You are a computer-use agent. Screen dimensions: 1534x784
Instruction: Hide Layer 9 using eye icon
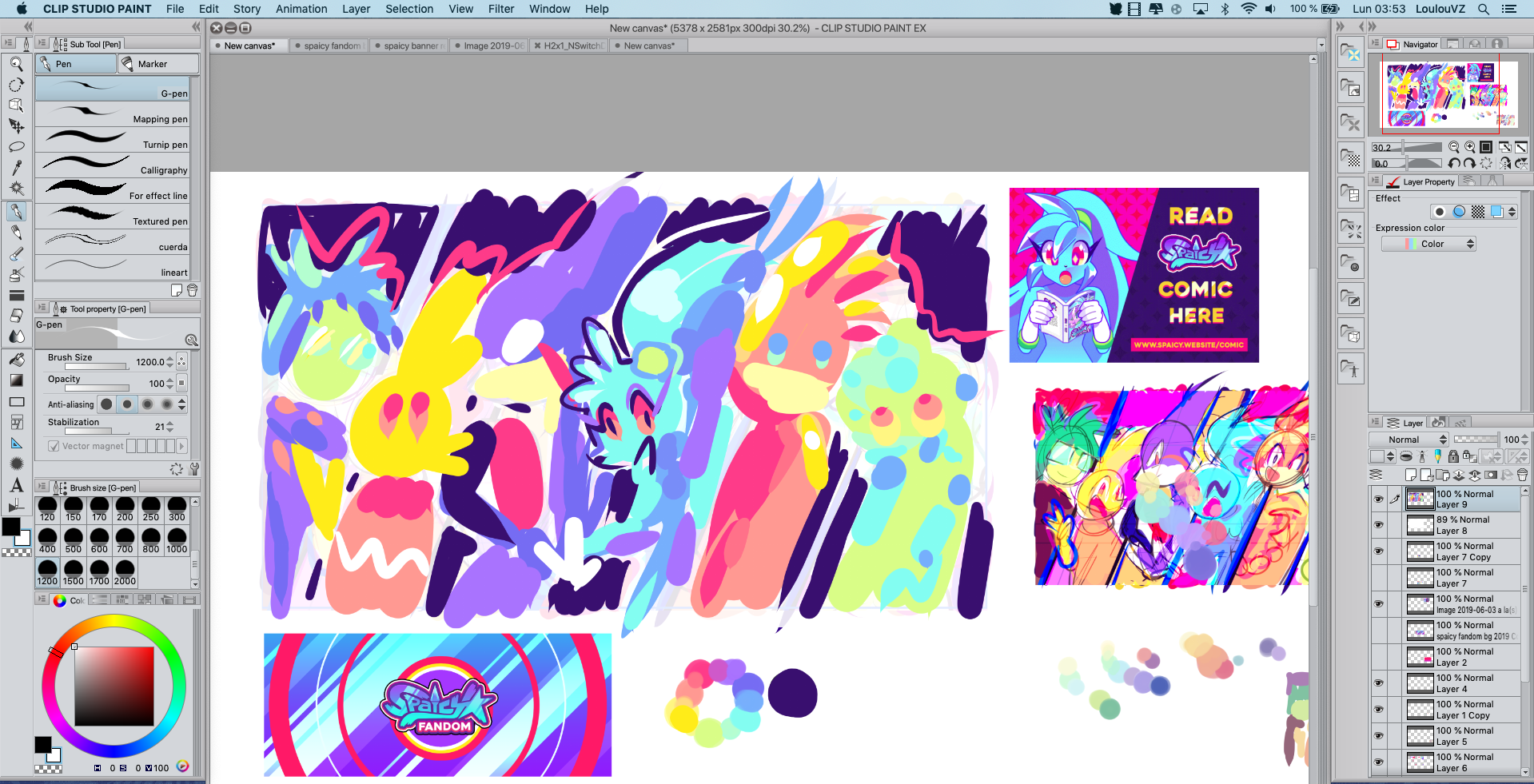click(x=1378, y=499)
